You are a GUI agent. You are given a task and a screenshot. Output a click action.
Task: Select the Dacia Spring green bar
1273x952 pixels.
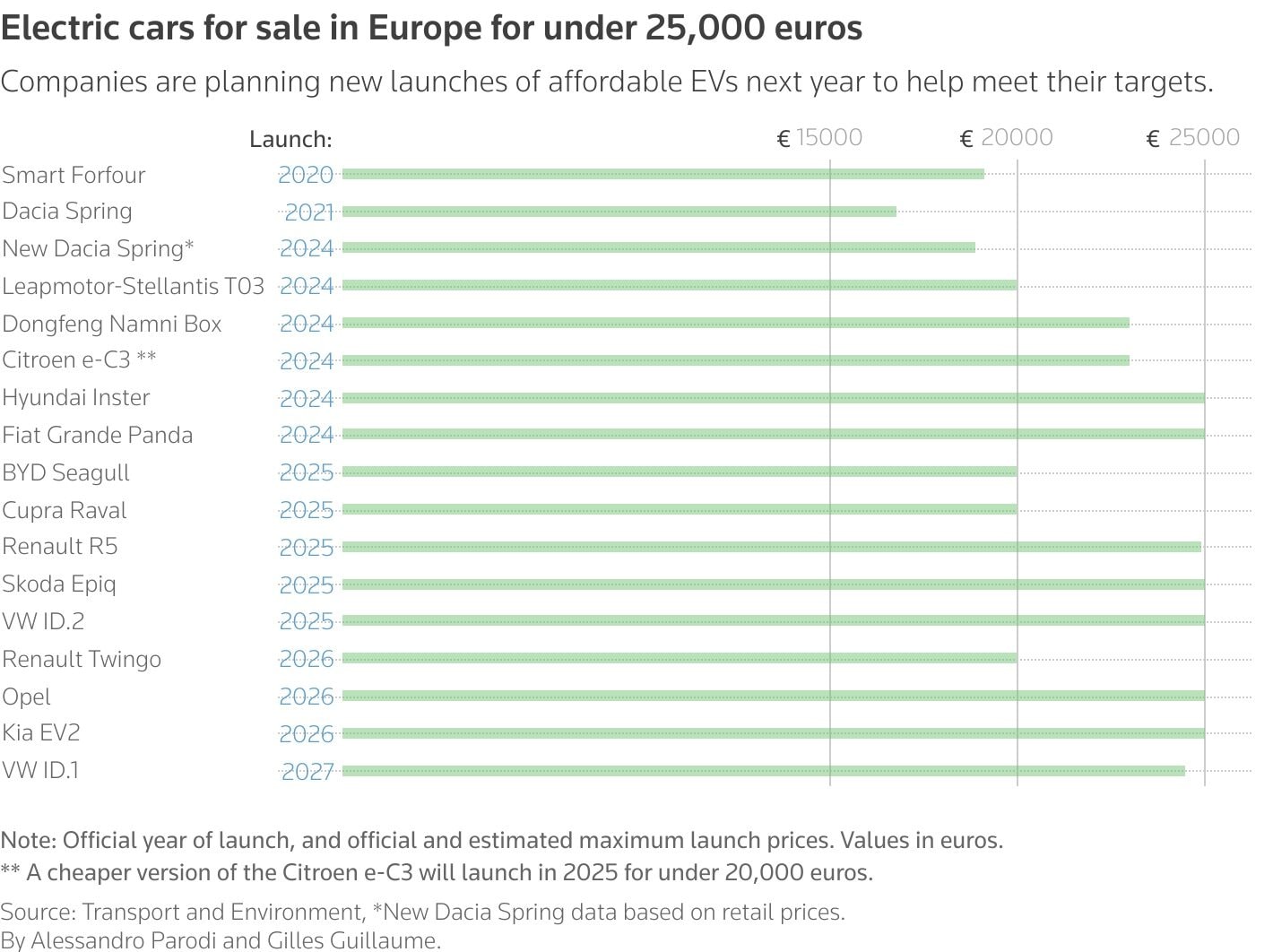(619, 212)
